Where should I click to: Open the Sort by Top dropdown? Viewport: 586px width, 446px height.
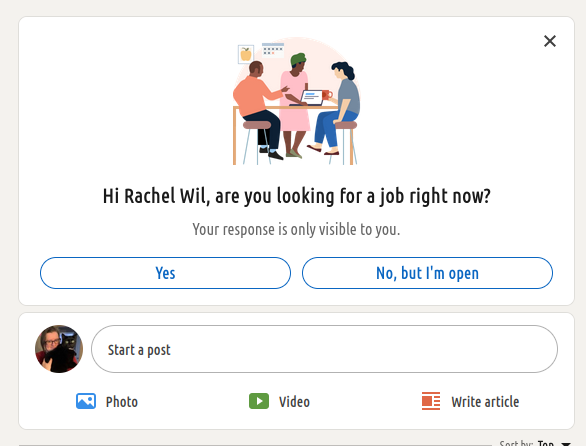click(x=535, y=443)
